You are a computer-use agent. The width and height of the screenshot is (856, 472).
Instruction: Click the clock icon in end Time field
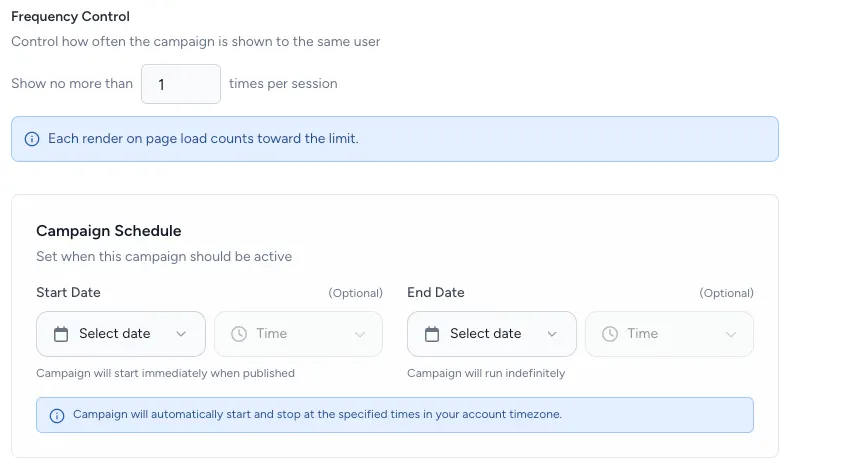pos(610,334)
